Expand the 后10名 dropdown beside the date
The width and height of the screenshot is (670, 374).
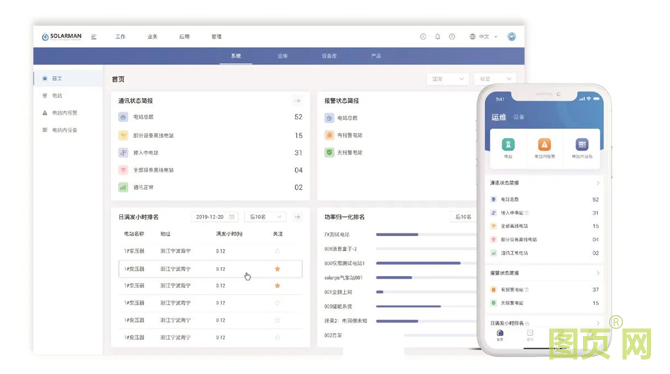click(x=265, y=217)
